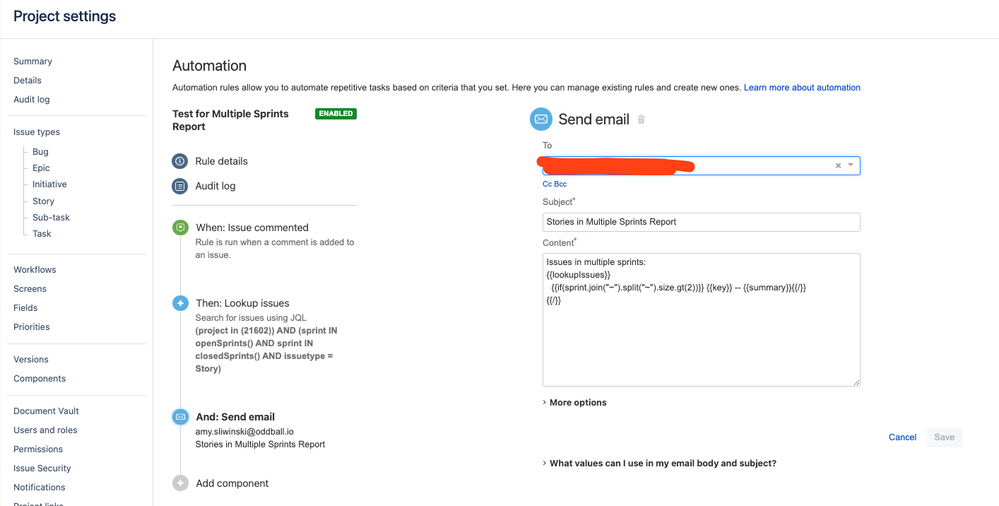Open Workflows settings

[34, 270]
